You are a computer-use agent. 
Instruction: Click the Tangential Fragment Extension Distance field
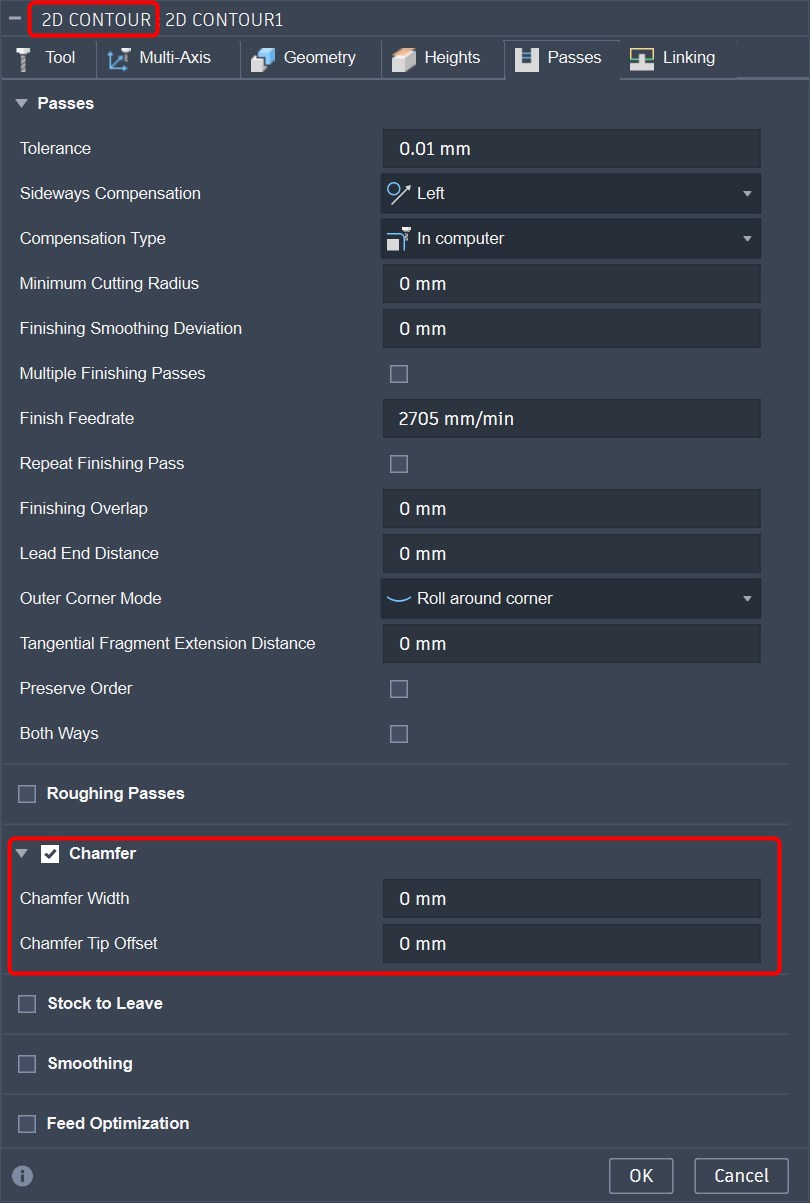[x=571, y=643]
